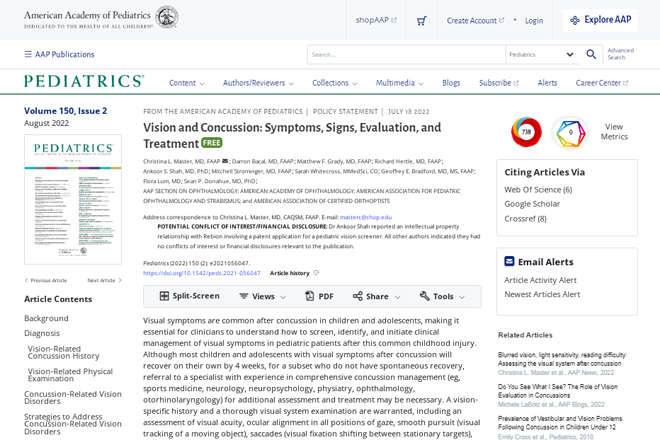Click the journal issue cover thumbnail

coord(73,199)
